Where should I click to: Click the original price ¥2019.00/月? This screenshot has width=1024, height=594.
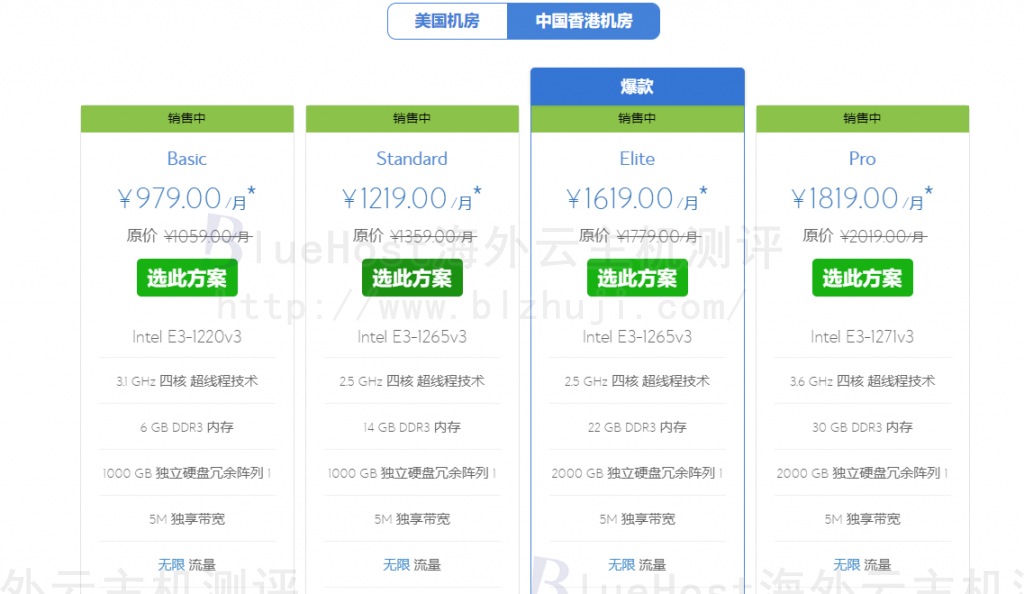tap(884, 236)
